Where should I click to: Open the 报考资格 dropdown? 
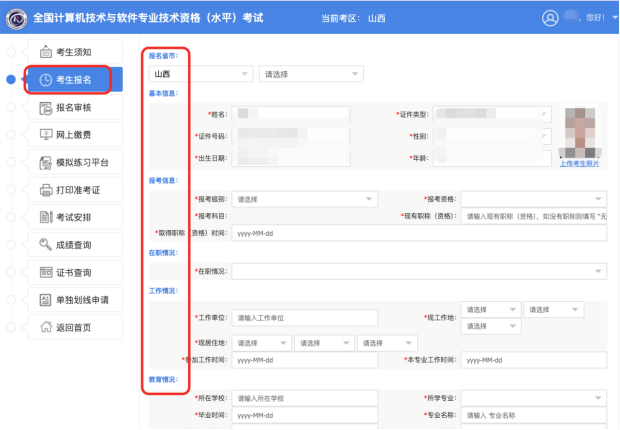coord(533,199)
